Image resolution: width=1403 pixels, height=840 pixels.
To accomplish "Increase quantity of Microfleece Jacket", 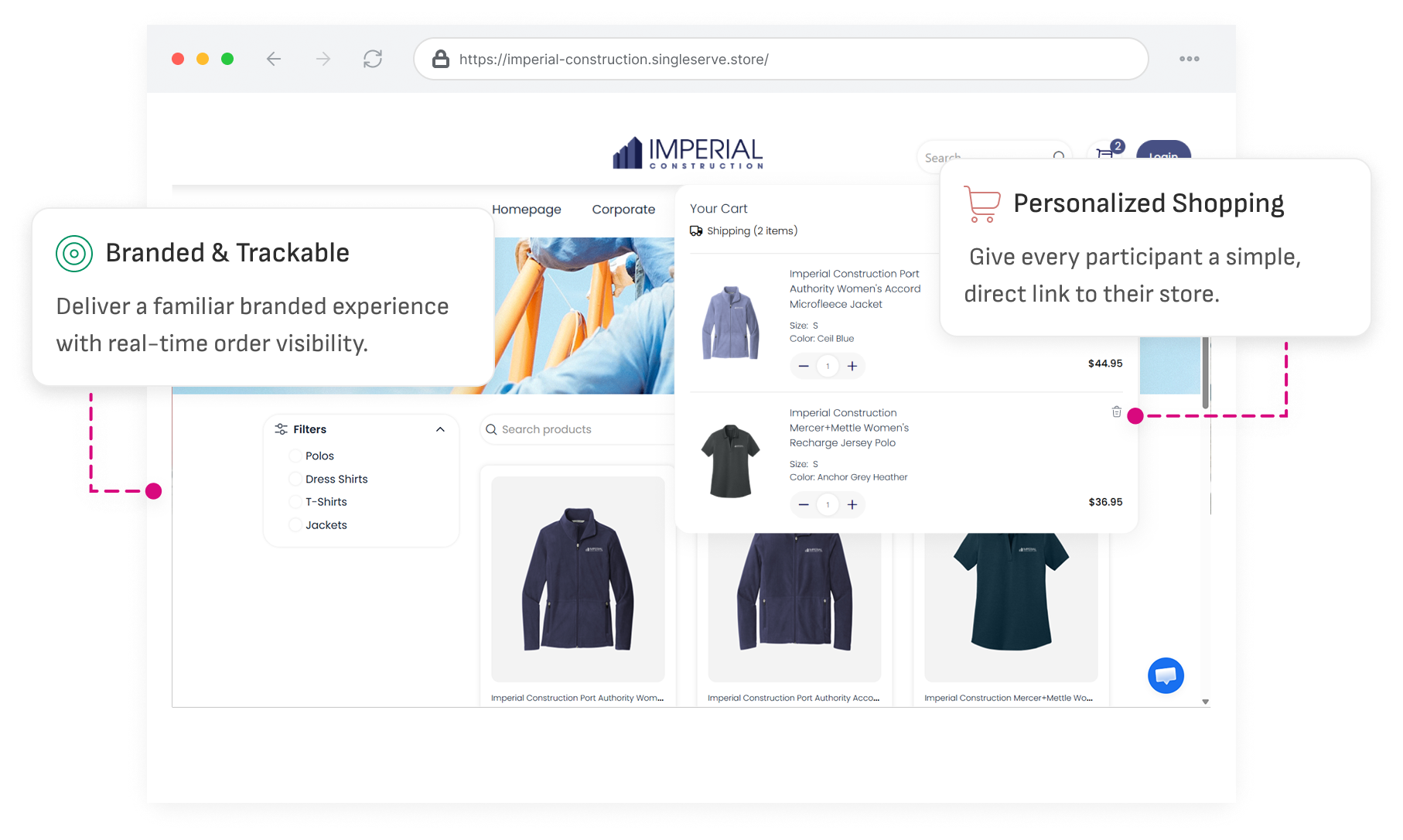I will click(x=852, y=366).
